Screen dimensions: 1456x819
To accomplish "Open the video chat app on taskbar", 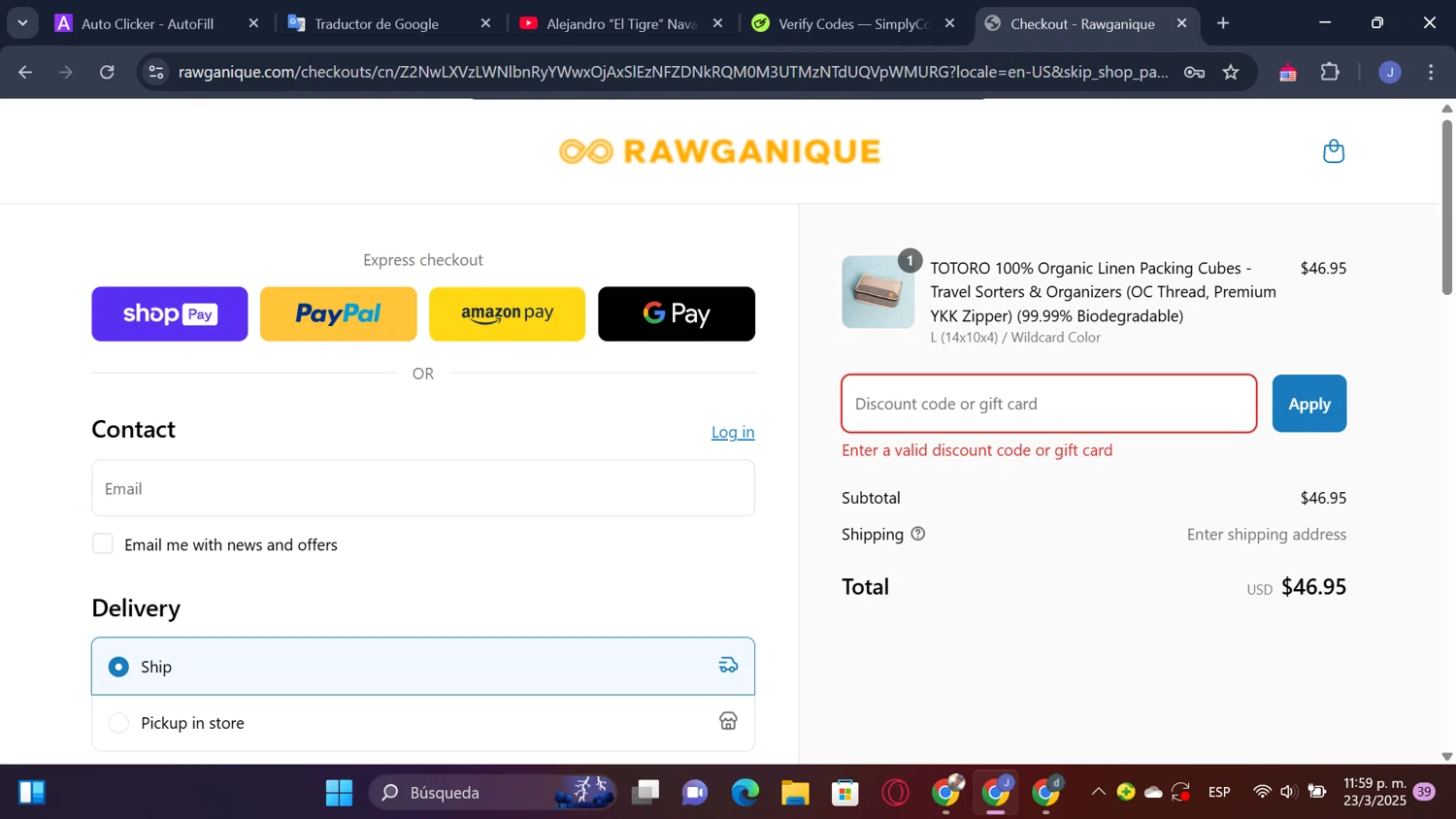I will (695, 793).
